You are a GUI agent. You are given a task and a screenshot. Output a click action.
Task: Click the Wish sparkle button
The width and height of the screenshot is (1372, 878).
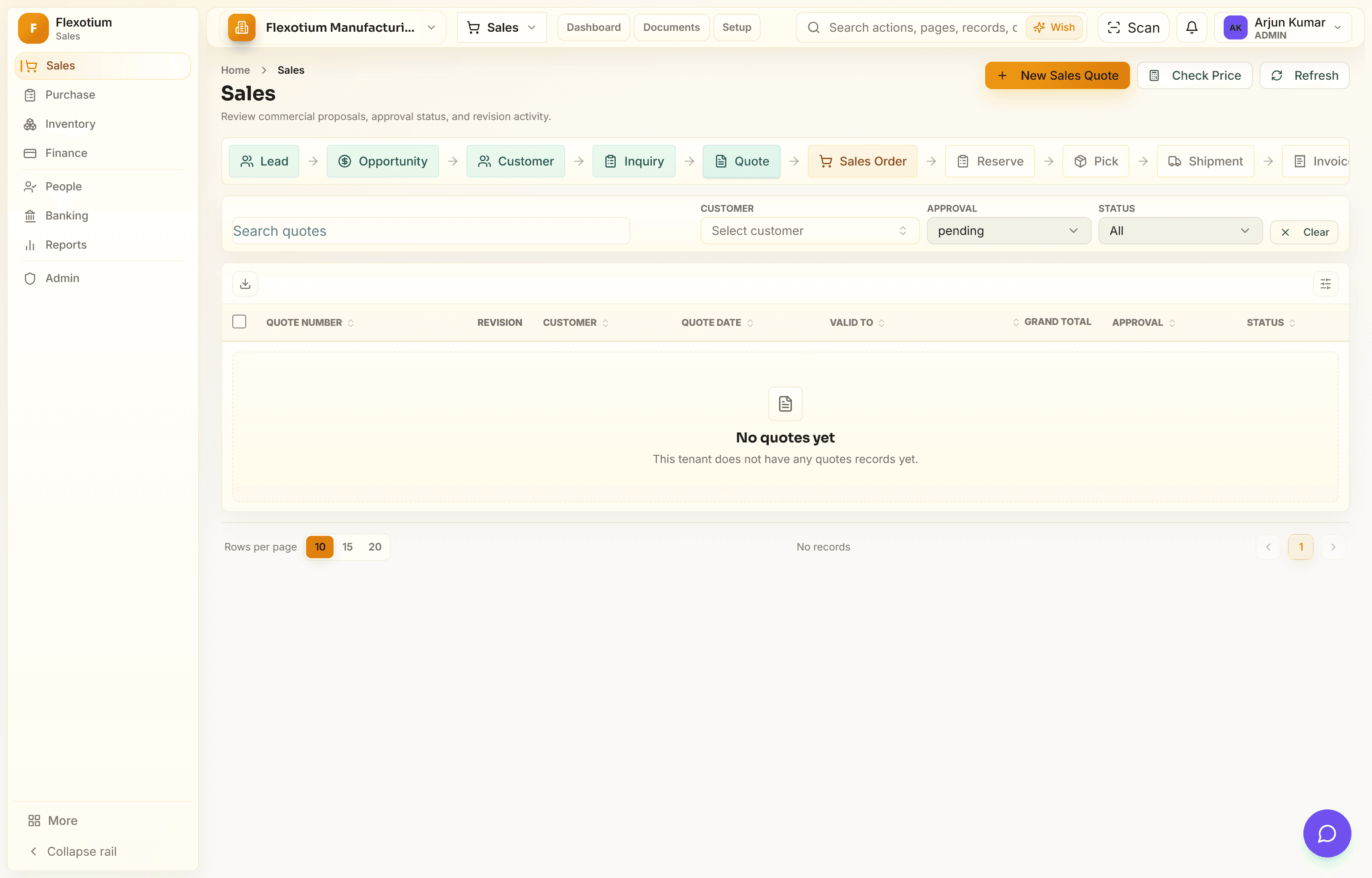[1054, 27]
